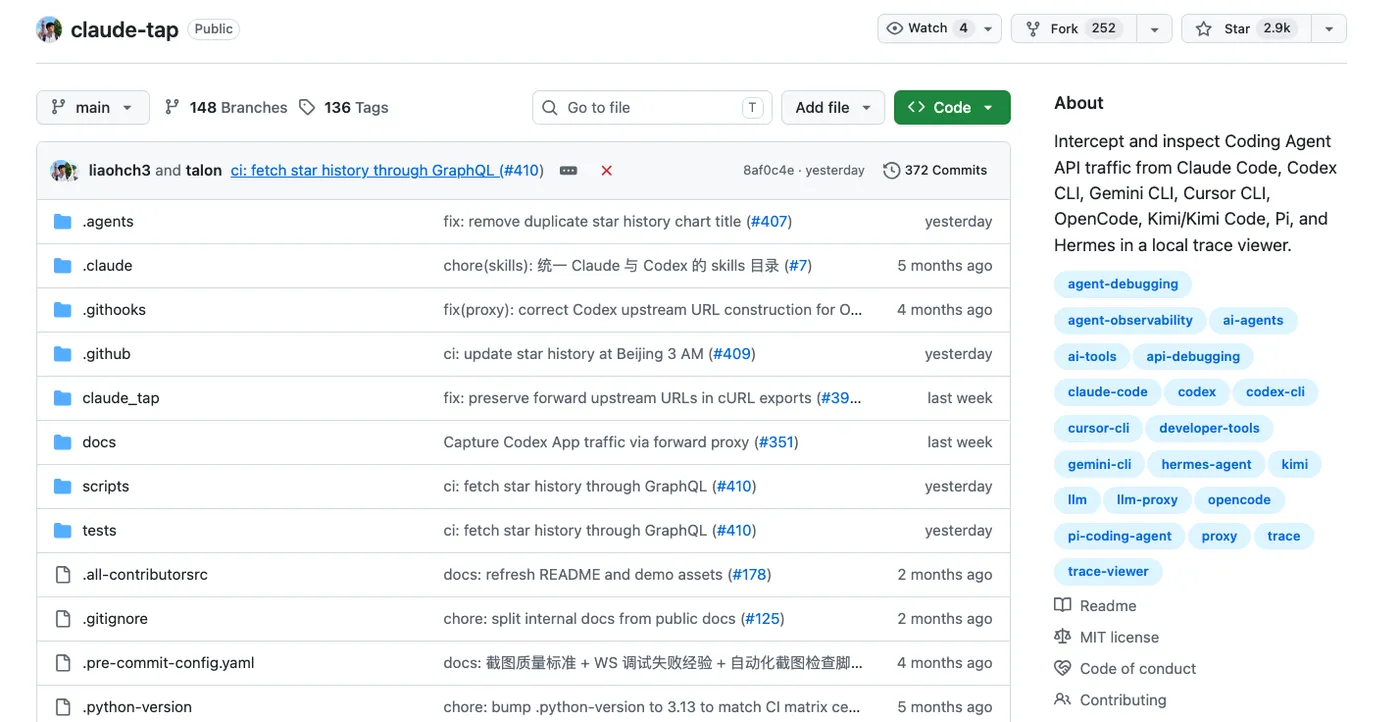Open the .githooks folder name
1400x722 pixels.
(x=114, y=309)
